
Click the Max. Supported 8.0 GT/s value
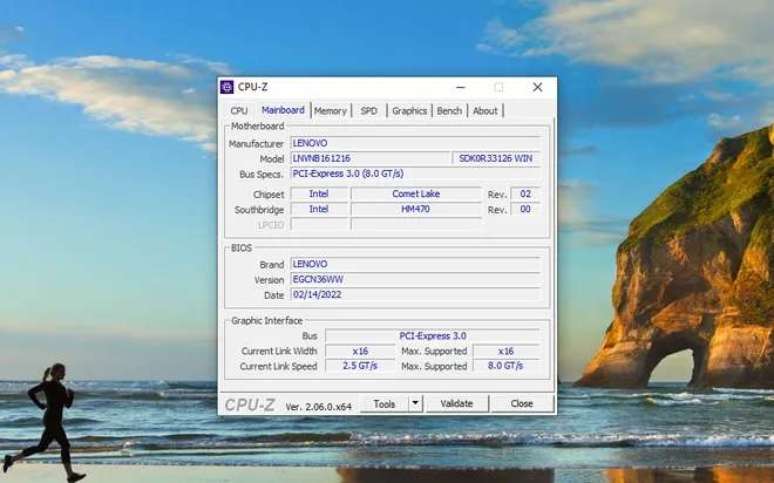point(506,366)
